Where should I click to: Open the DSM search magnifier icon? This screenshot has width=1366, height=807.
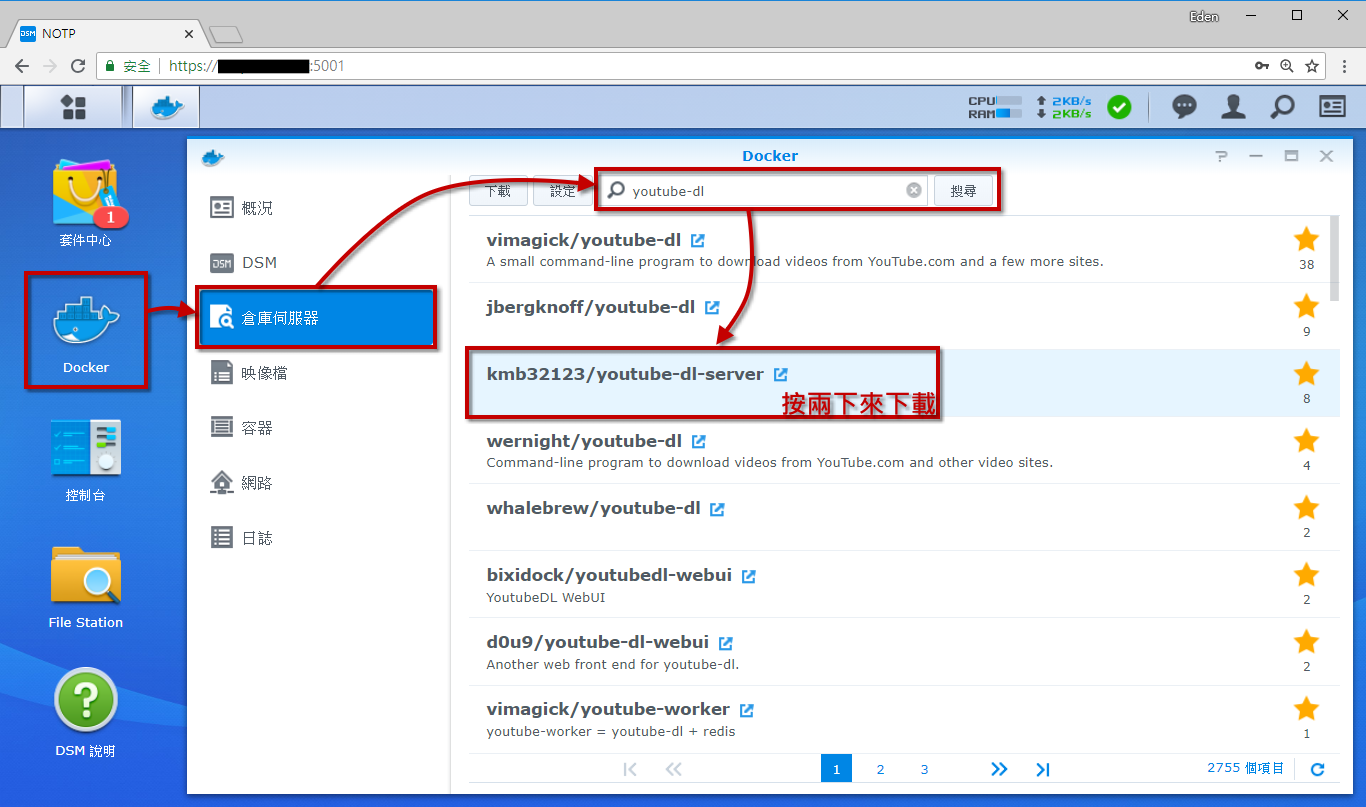click(x=1282, y=107)
